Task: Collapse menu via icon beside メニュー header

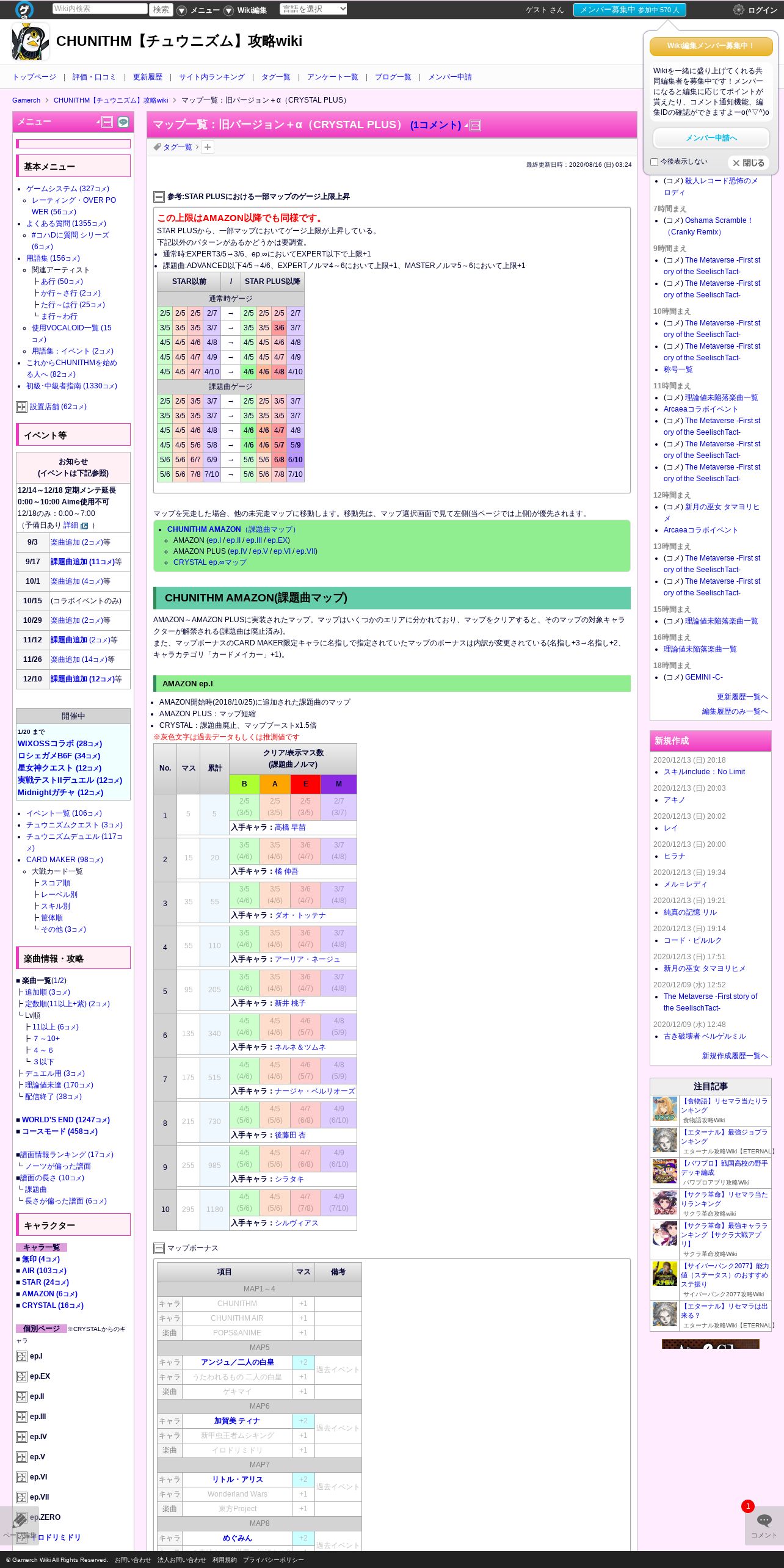Action: 107,122
